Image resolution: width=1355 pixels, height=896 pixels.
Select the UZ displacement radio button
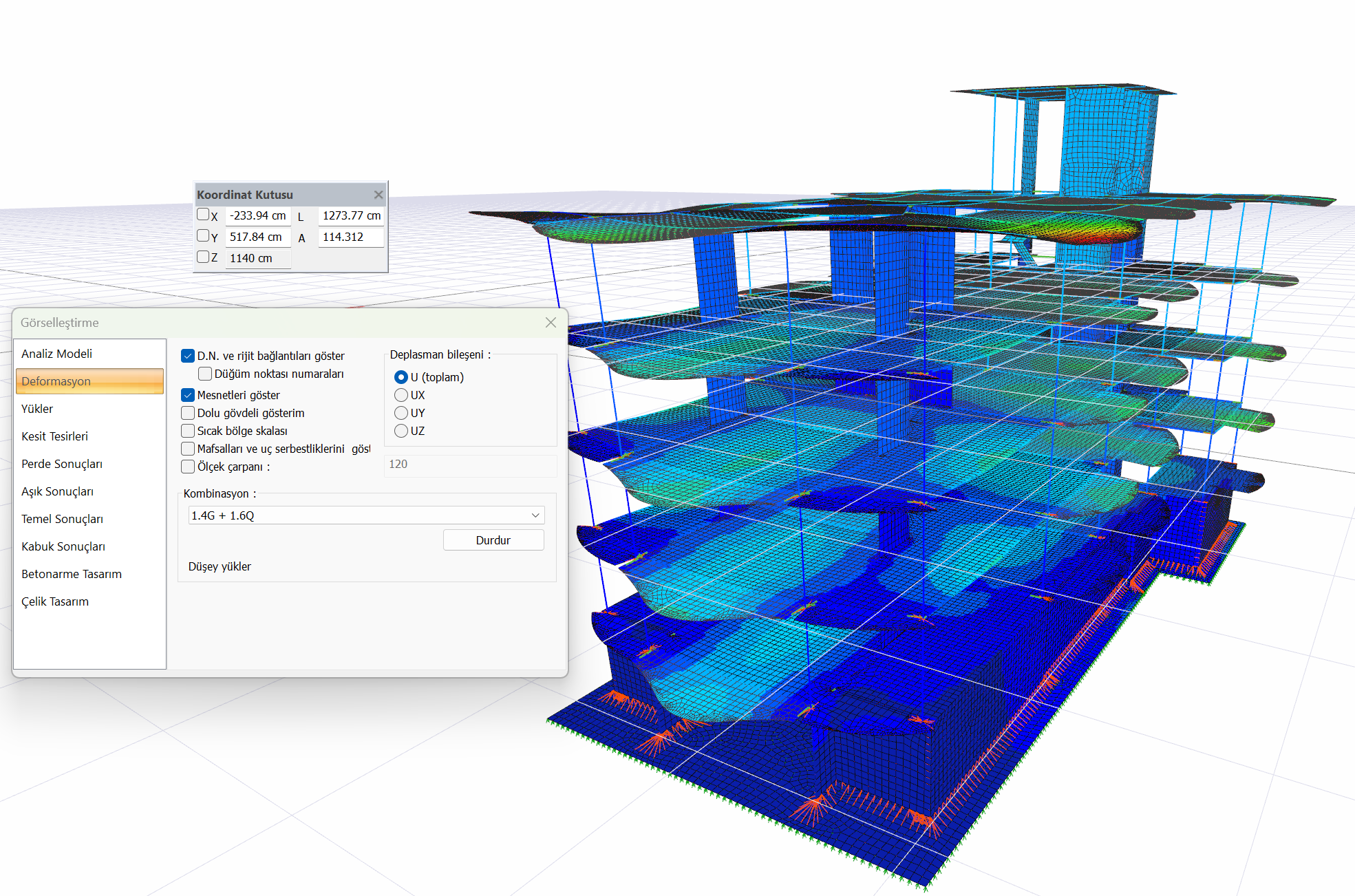[x=401, y=431]
